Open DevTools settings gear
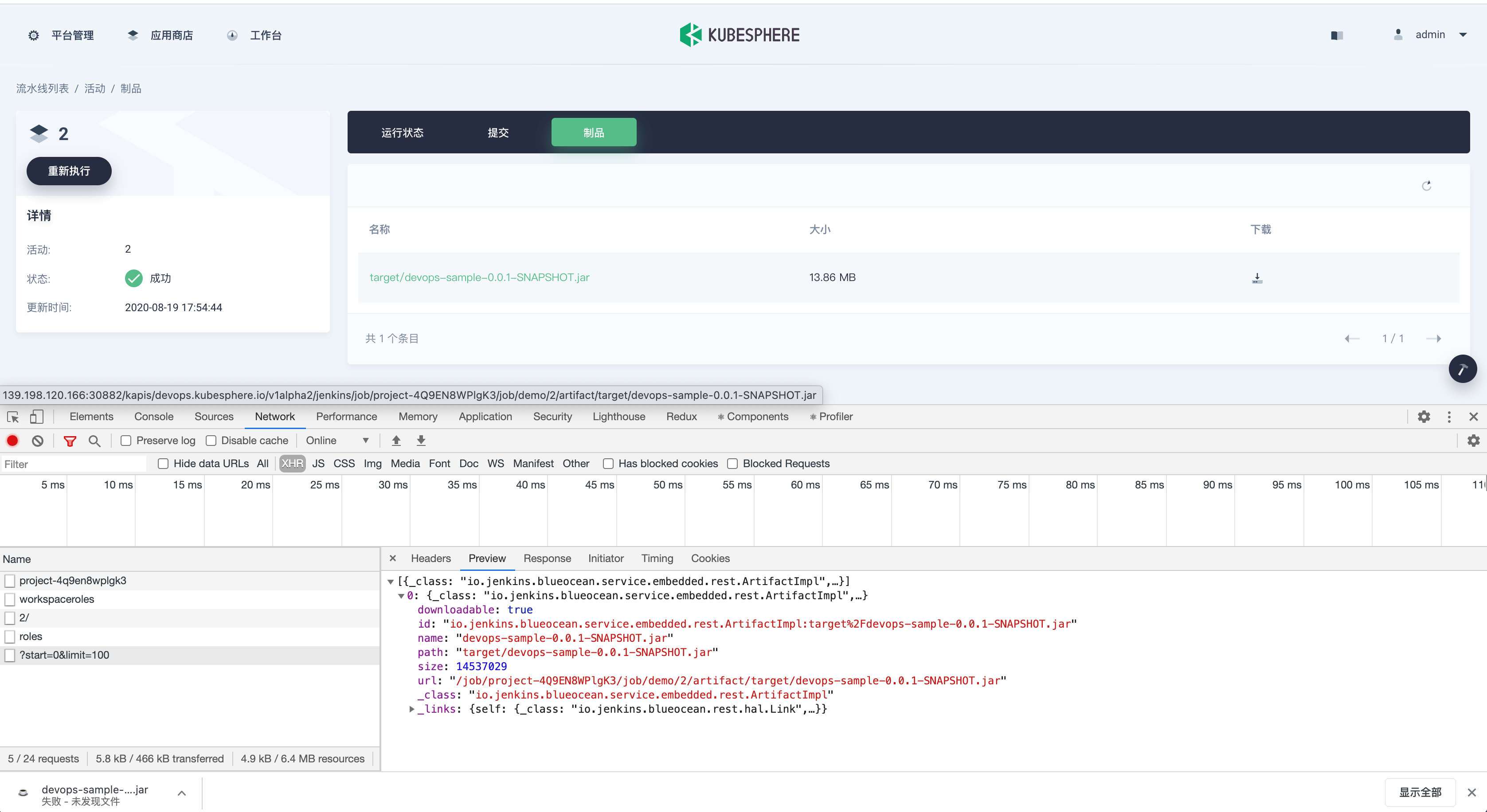The width and height of the screenshot is (1487, 812). (1424, 417)
